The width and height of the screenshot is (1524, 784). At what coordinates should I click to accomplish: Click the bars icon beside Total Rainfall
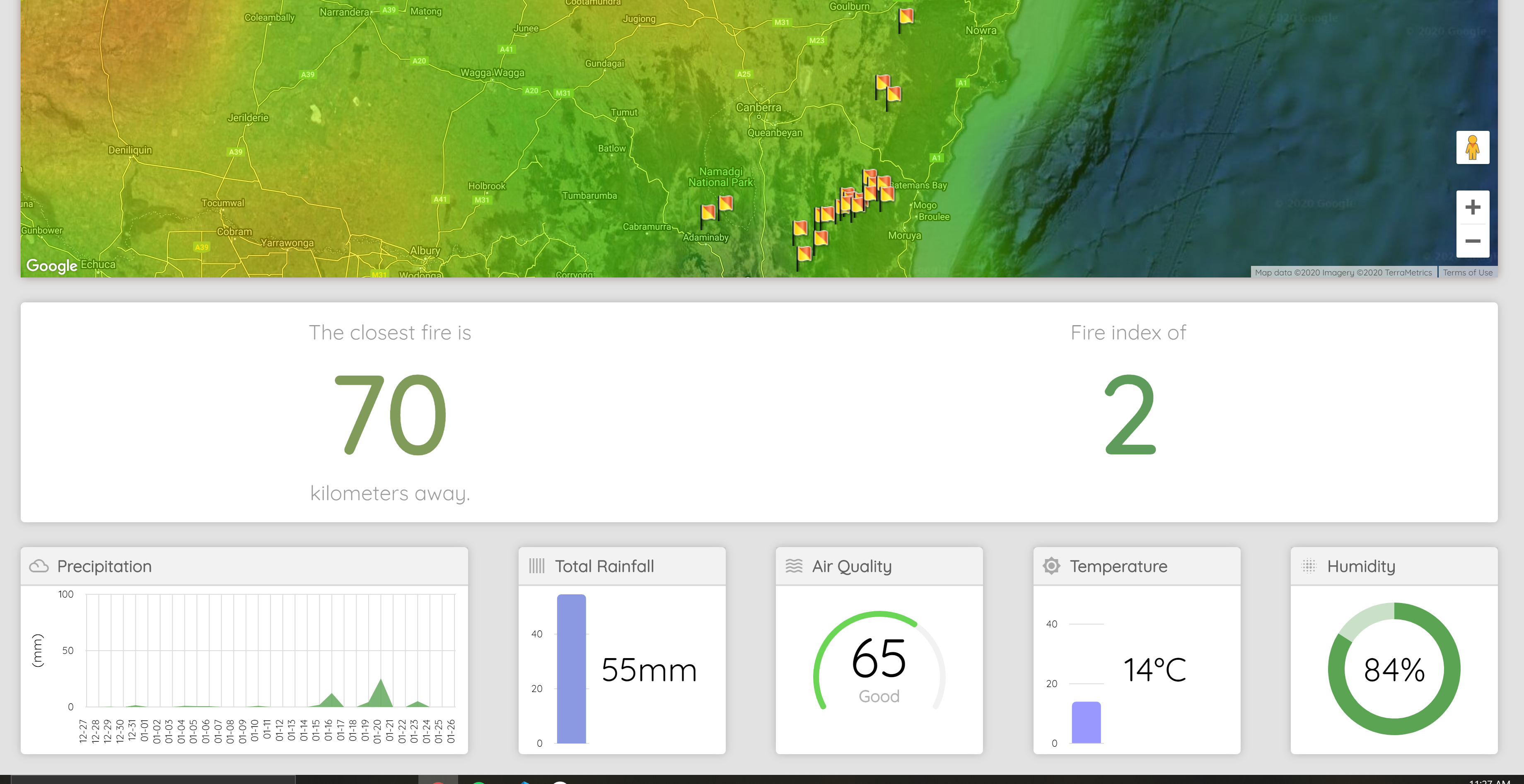[536, 566]
